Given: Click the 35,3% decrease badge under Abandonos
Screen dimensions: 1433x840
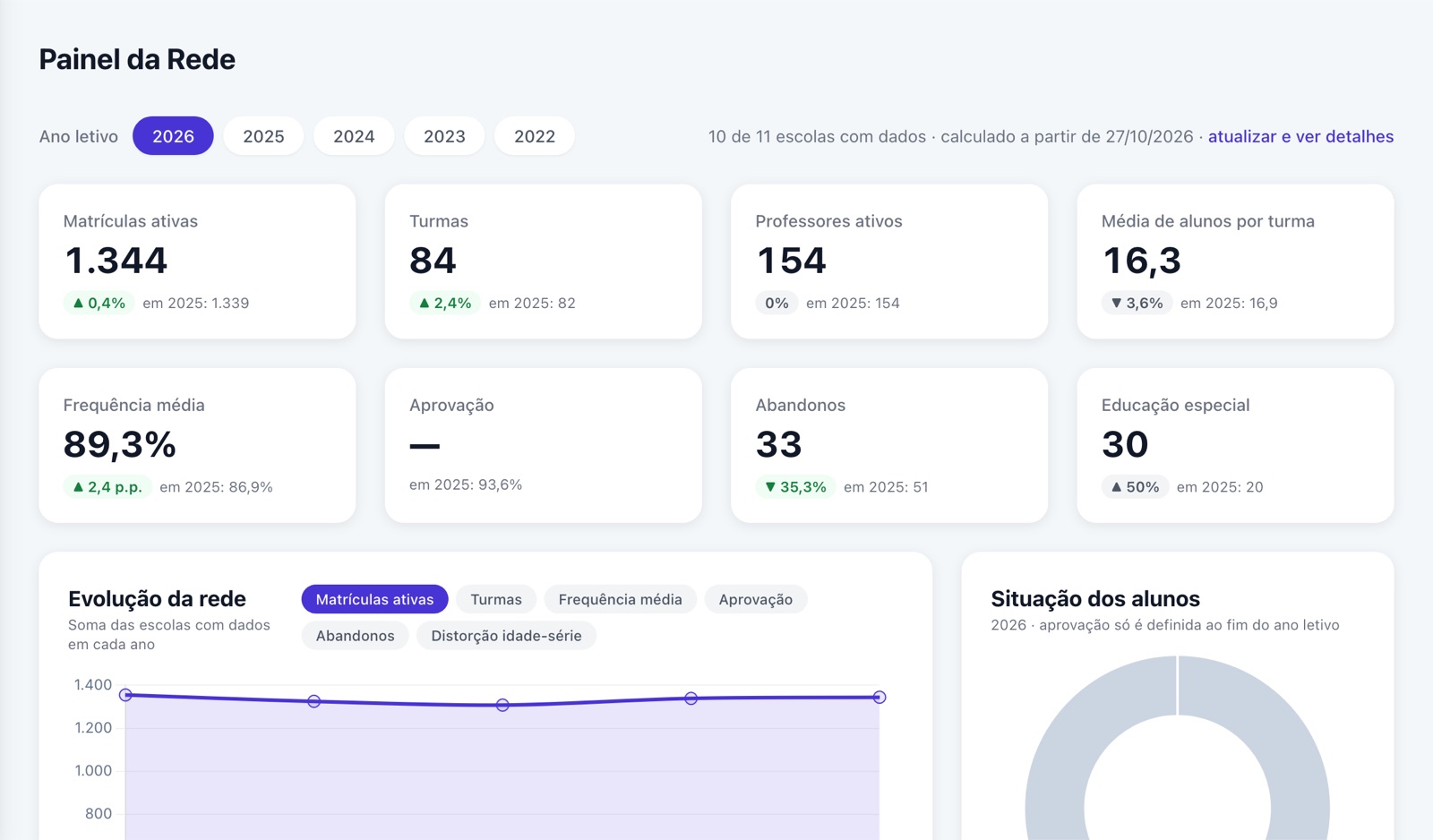Looking at the screenshot, I should (x=795, y=487).
